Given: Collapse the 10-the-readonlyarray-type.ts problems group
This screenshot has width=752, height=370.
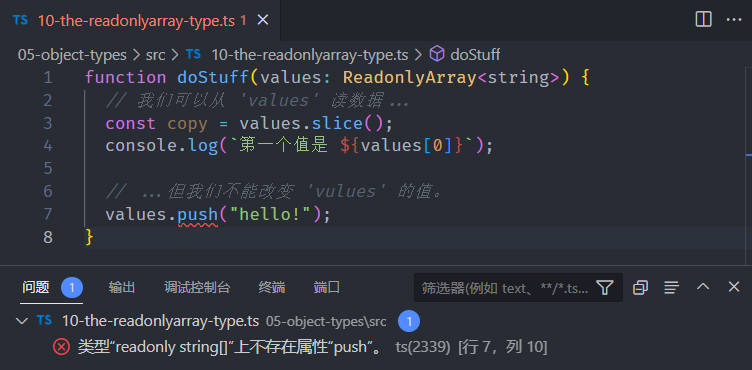Looking at the screenshot, I should (22, 321).
